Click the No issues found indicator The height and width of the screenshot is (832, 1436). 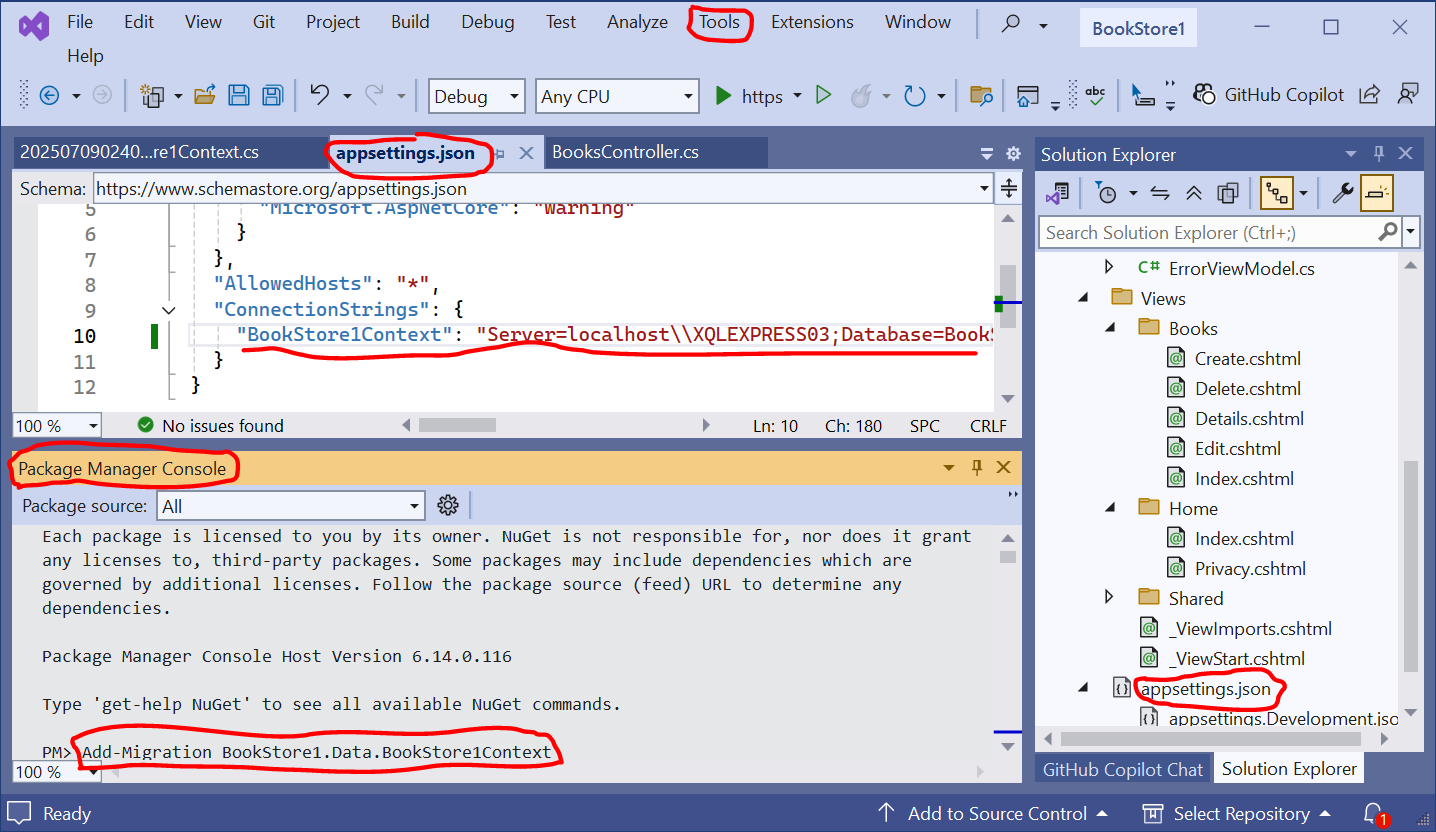(210, 426)
